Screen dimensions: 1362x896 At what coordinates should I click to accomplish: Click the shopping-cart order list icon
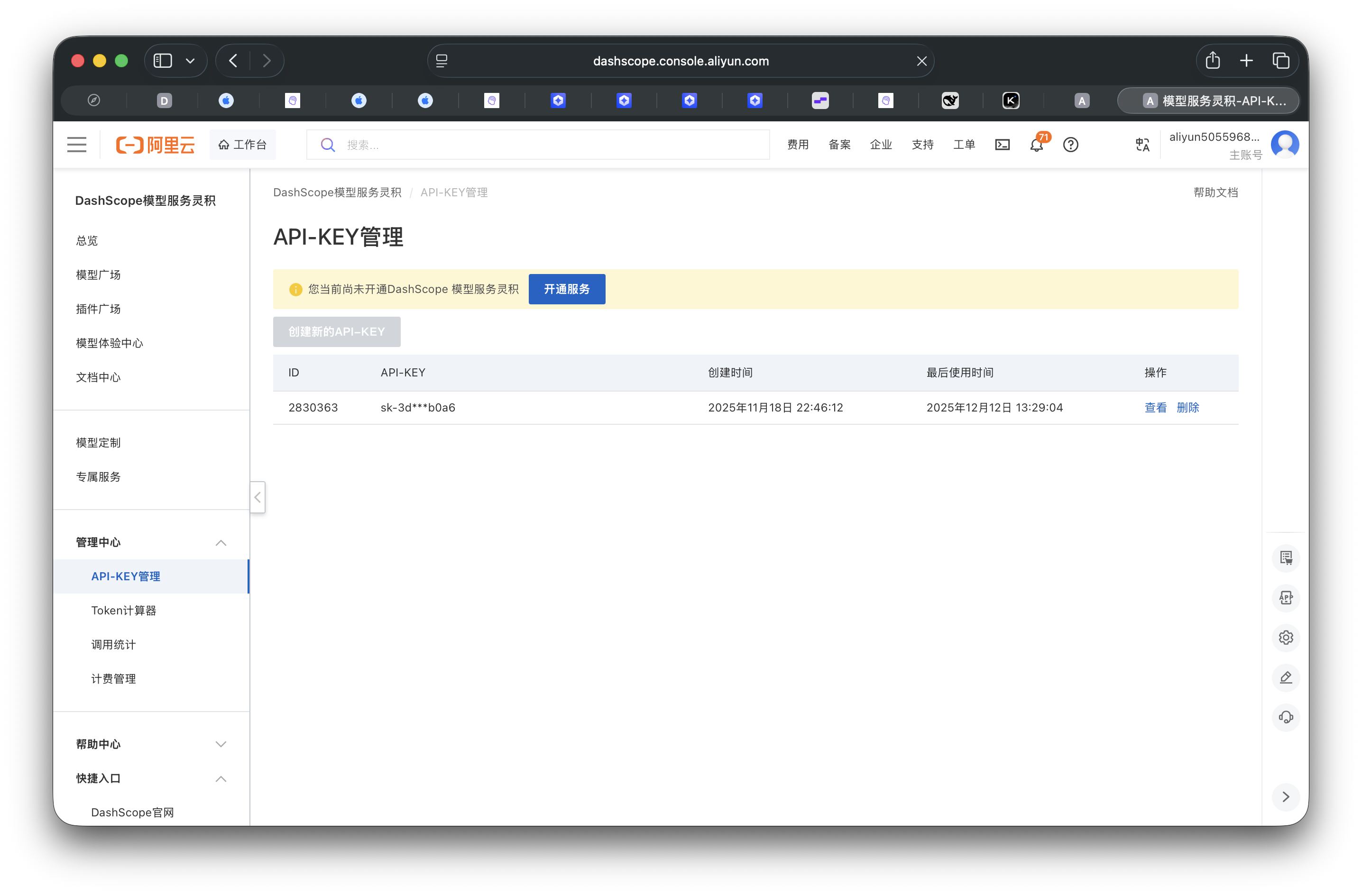click(x=1286, y=558)
